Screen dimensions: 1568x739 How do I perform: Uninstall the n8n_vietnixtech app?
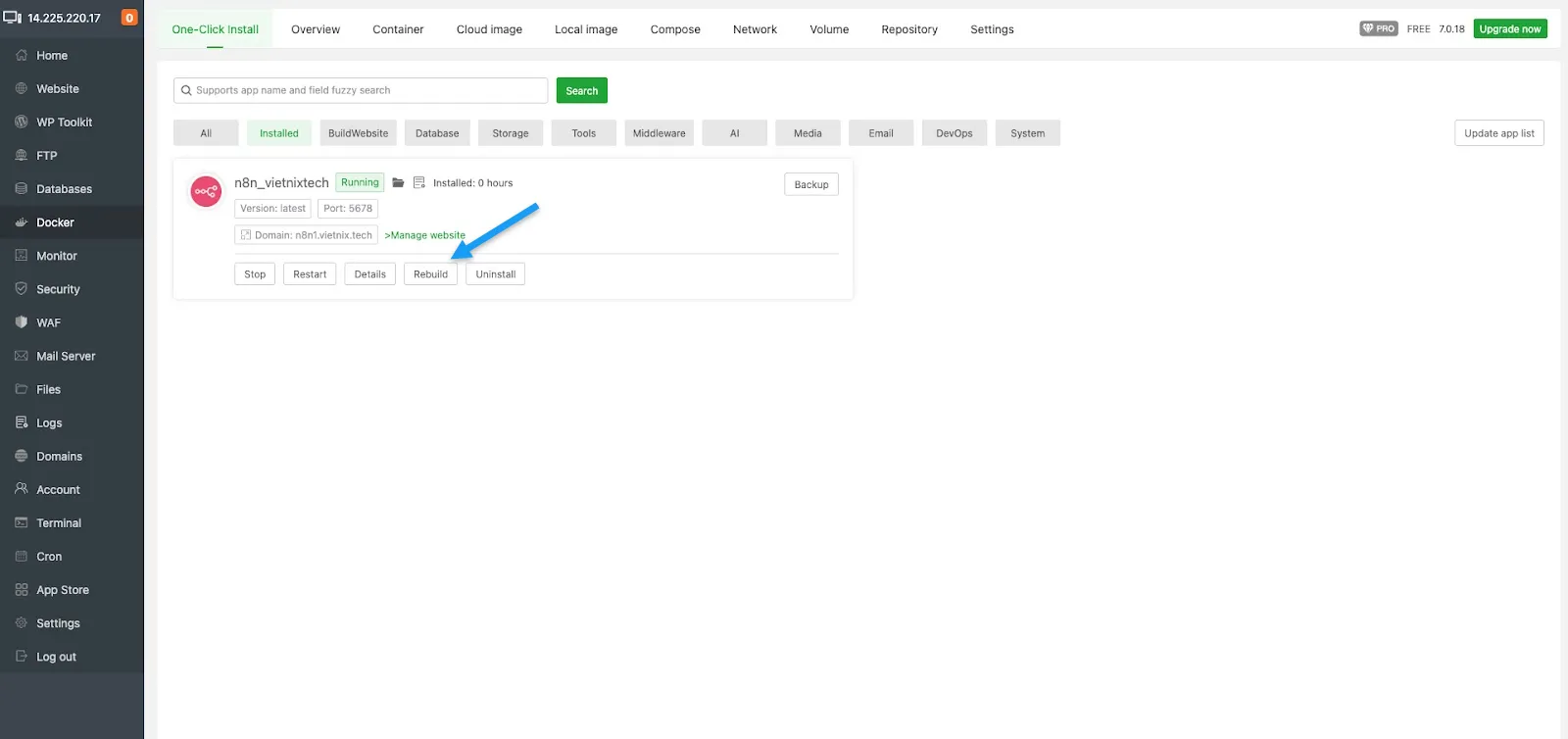coord(496,274)
